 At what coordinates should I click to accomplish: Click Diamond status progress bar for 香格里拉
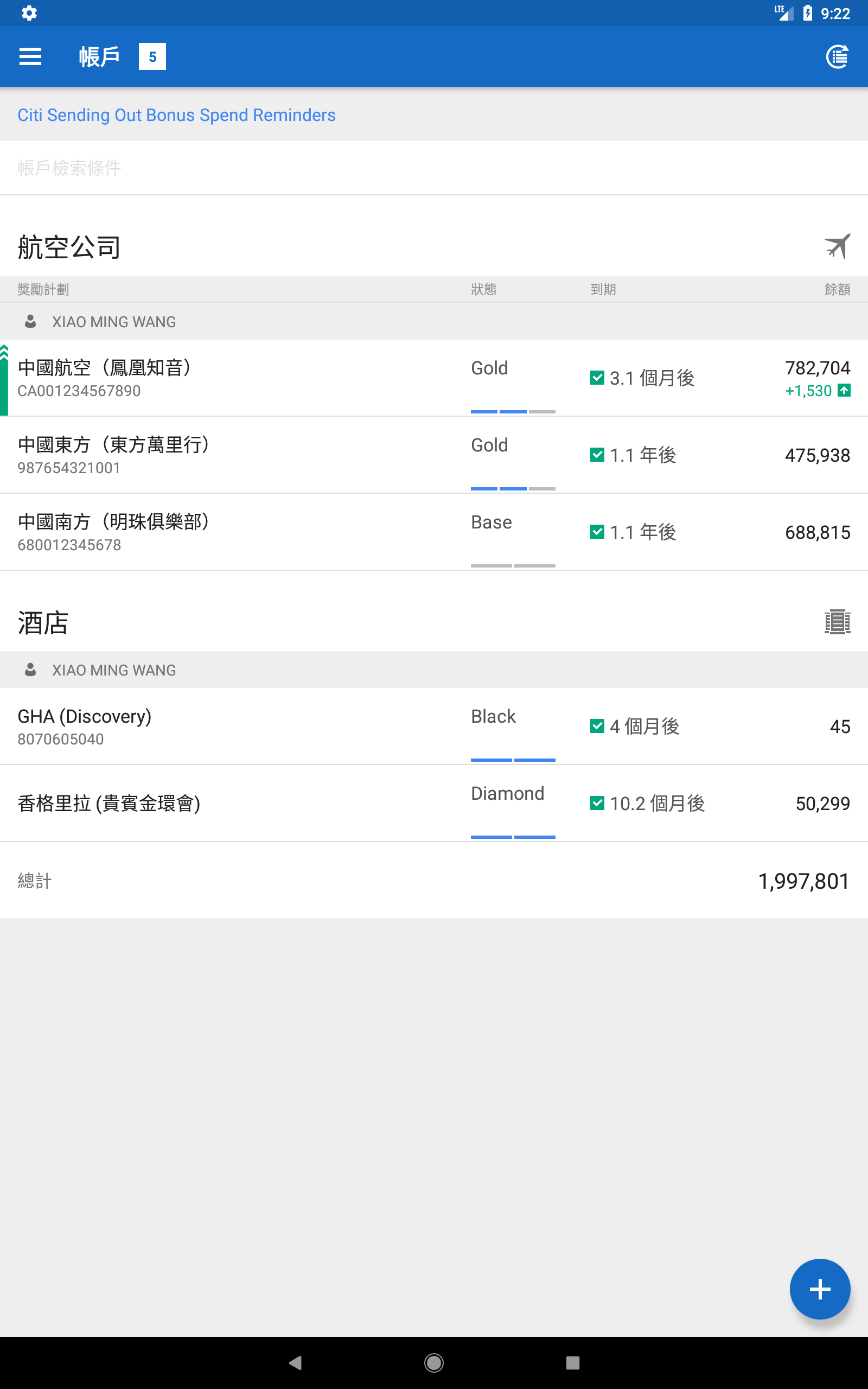click(513, 837)
